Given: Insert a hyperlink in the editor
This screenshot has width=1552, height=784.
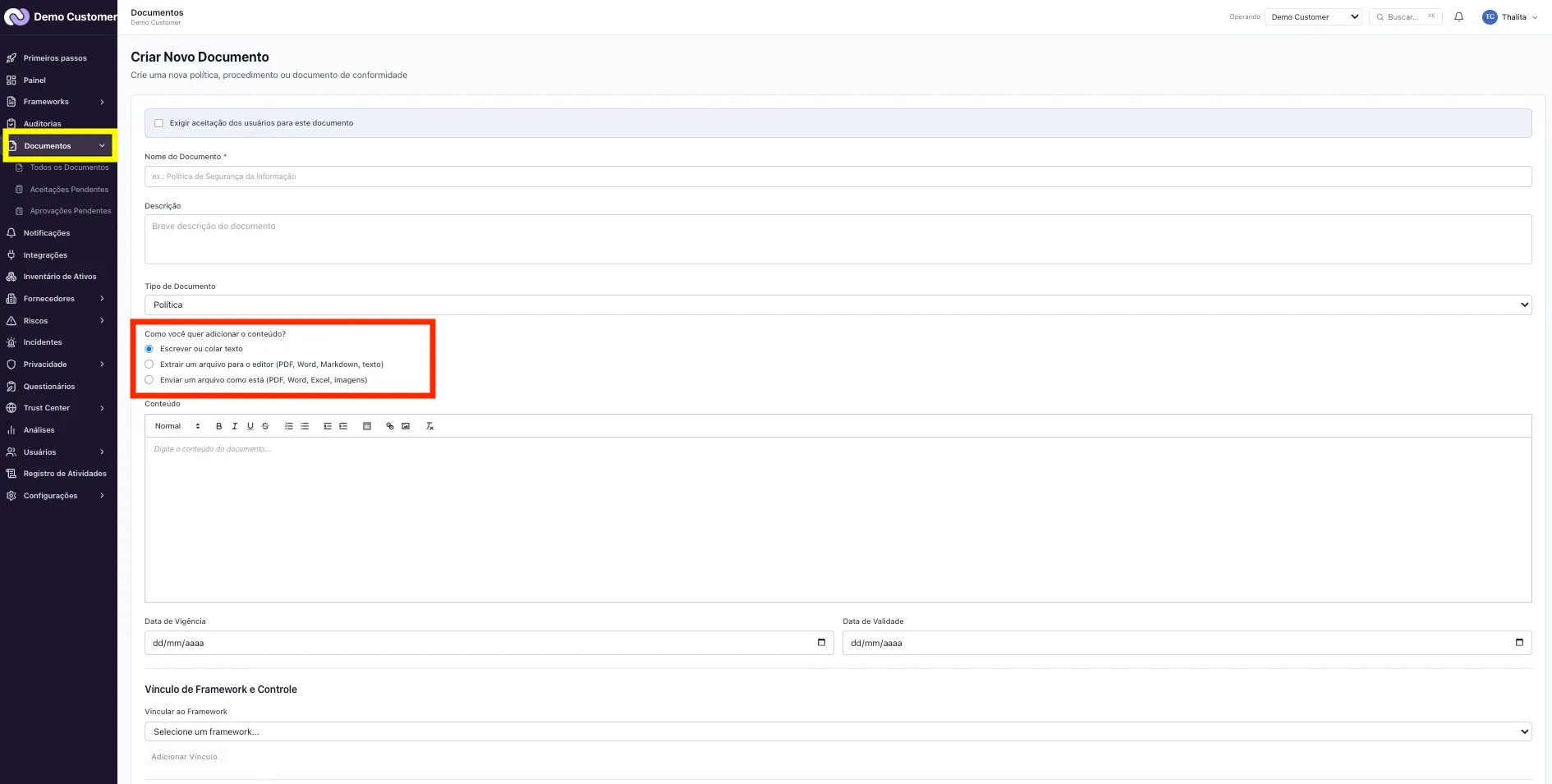Looking at the screenshot, I should pos(390,426).
